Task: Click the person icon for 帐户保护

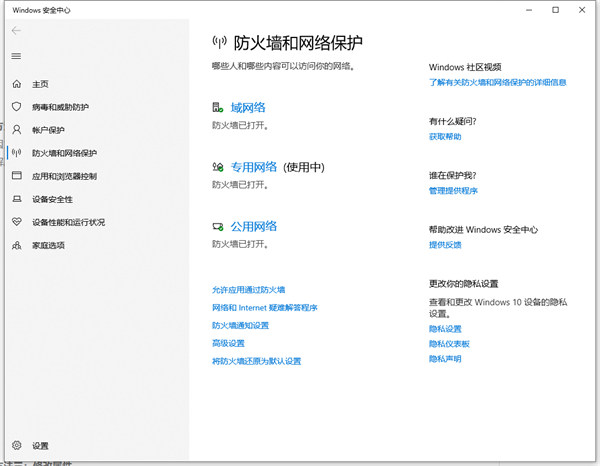Action: click(16, 130)
